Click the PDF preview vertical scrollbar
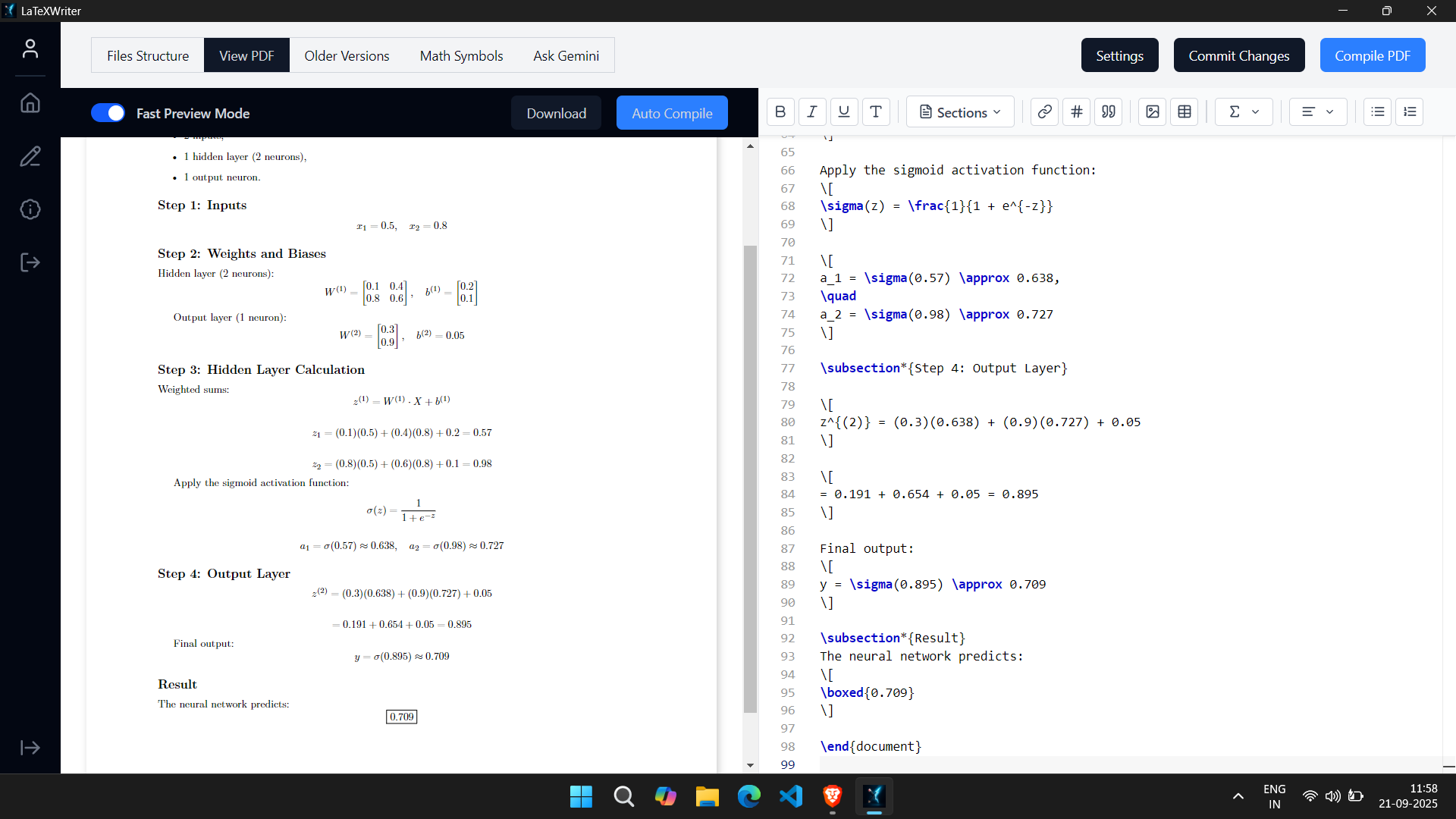Viewport: 1456px width, 819px height. [x=750, y=478]
